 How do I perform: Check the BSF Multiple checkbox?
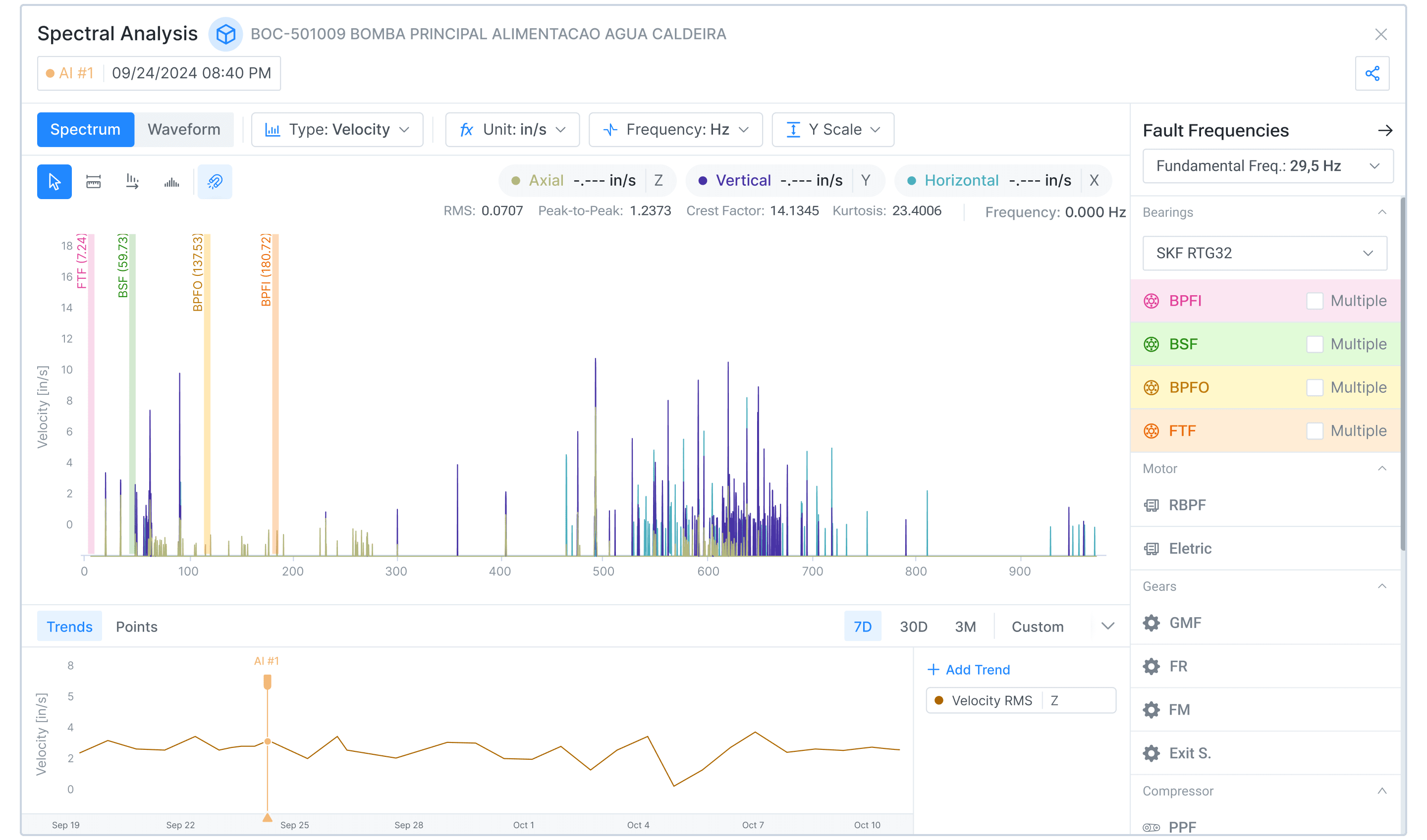tap(1315, 344)
